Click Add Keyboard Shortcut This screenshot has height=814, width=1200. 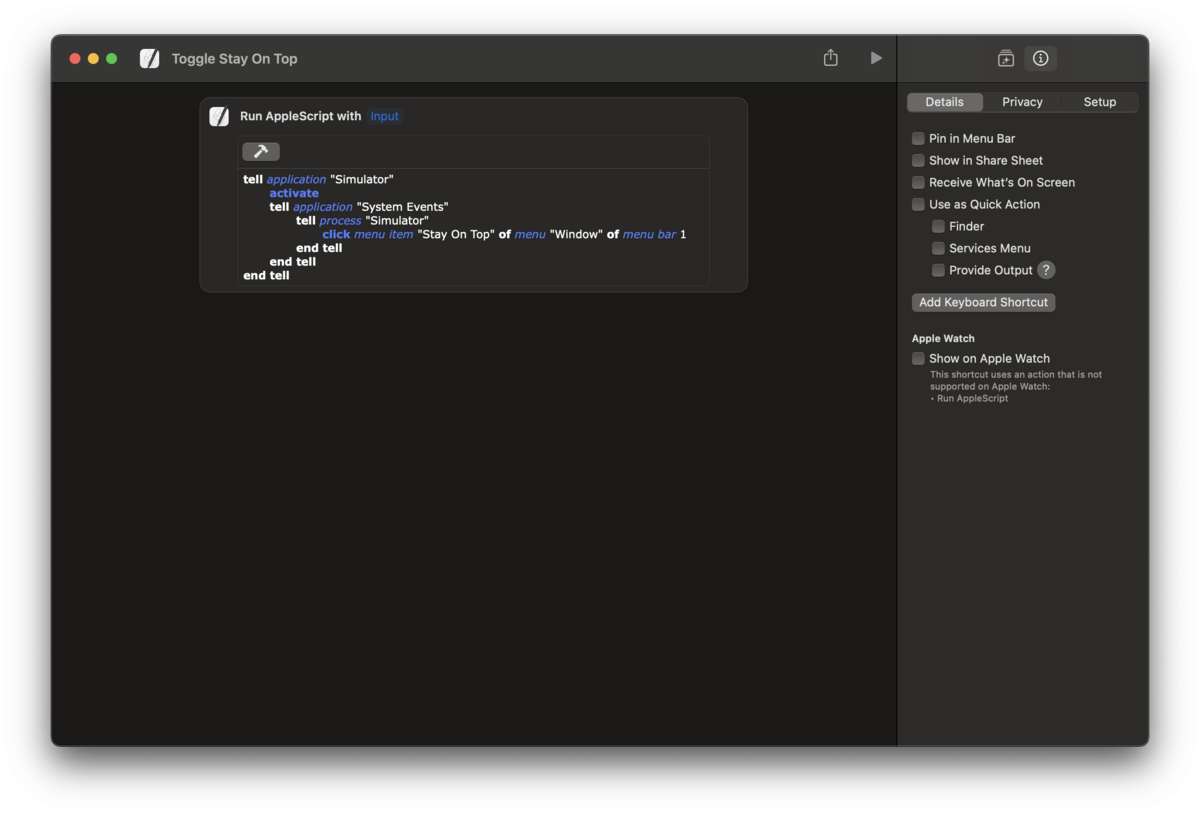pyautogui.click(x=983, y=302)
